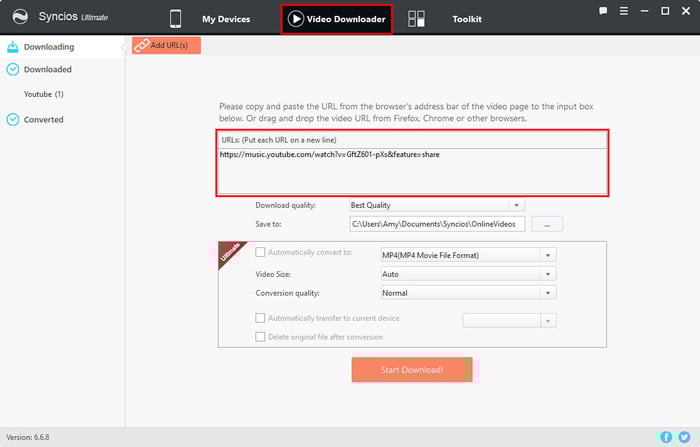
Task: Open the Conversion quality dropdown arrow
Action: (548, 293)
